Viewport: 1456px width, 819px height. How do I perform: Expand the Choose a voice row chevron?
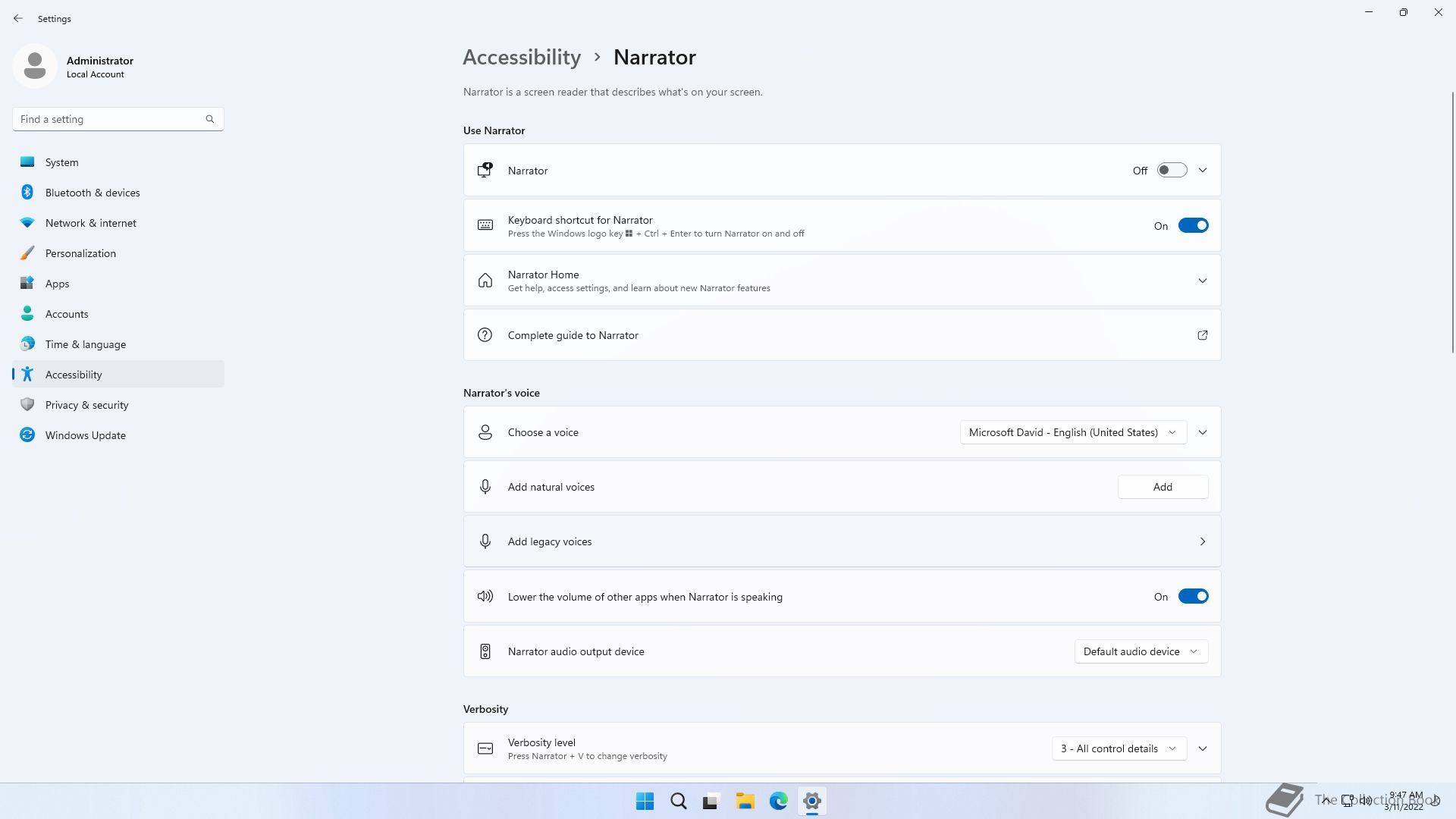click(x=1203, y=432)
